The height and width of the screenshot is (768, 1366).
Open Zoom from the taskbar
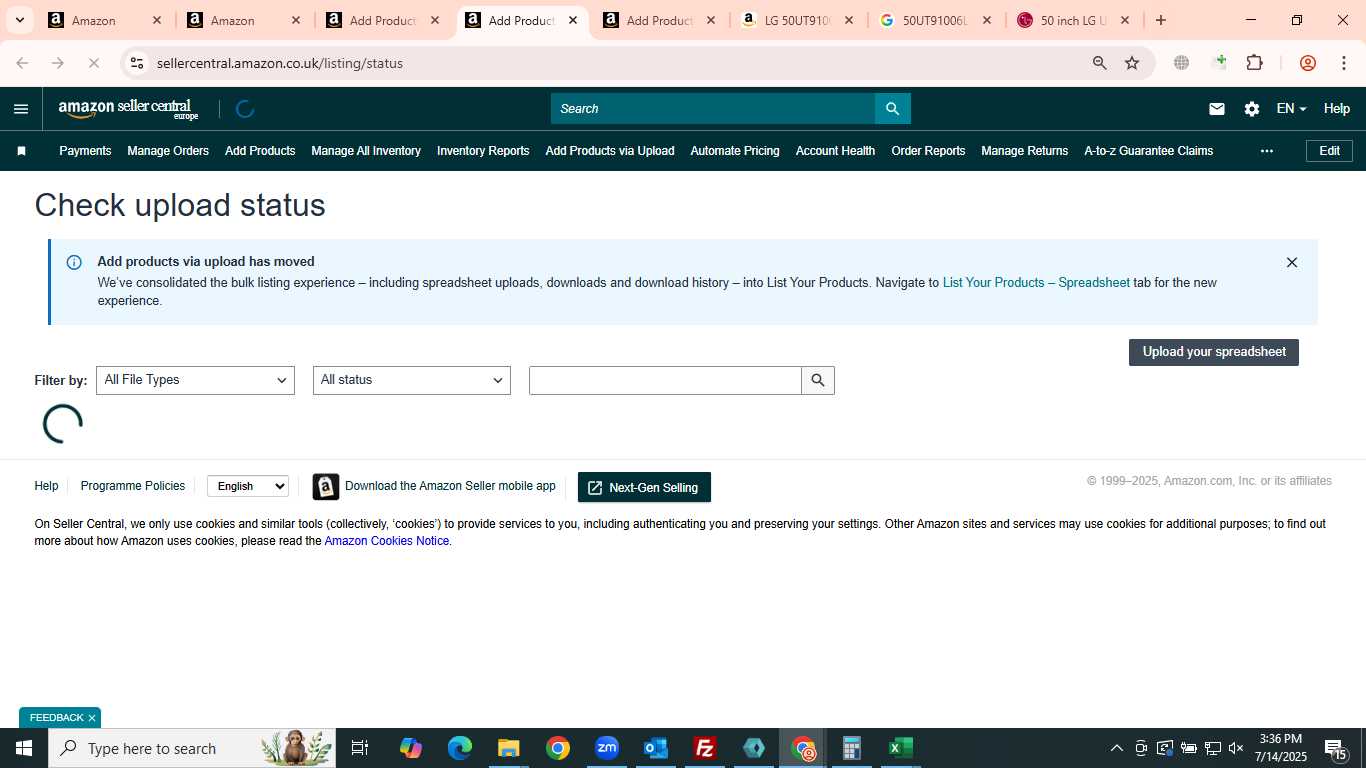click(x=607, y=748)
